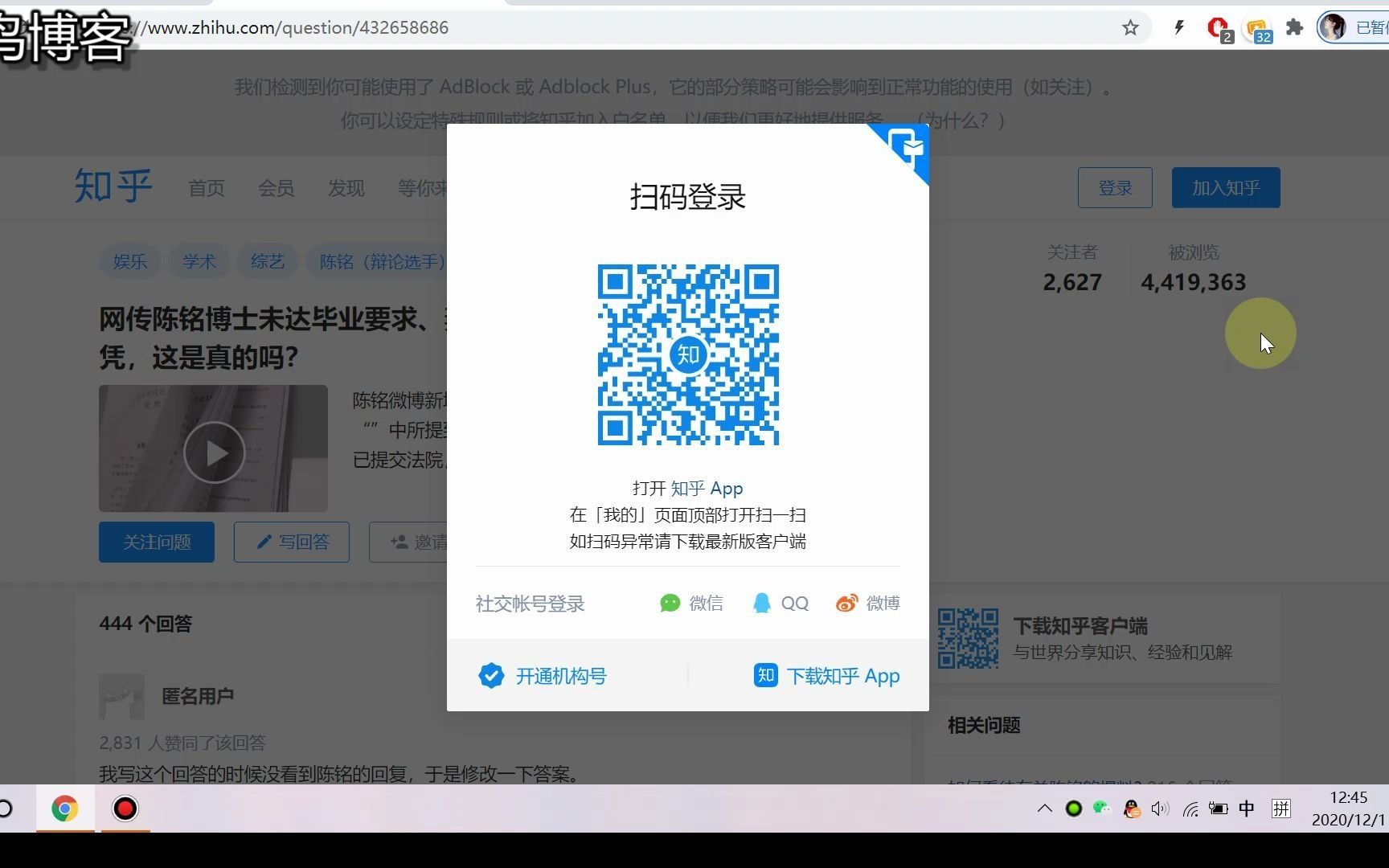1389x868 pixels.
Task: Switch login dialog to password mode corner icon
Action: click(908, 147)
